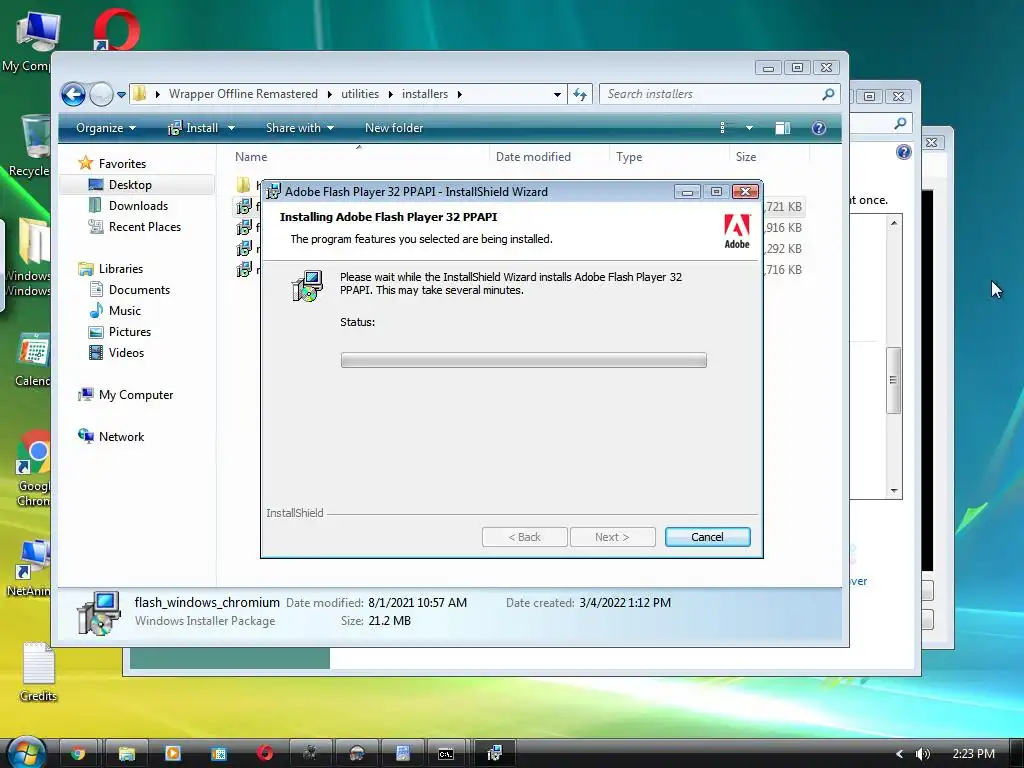Click New folder in the toolbar

tap(394, 128)
